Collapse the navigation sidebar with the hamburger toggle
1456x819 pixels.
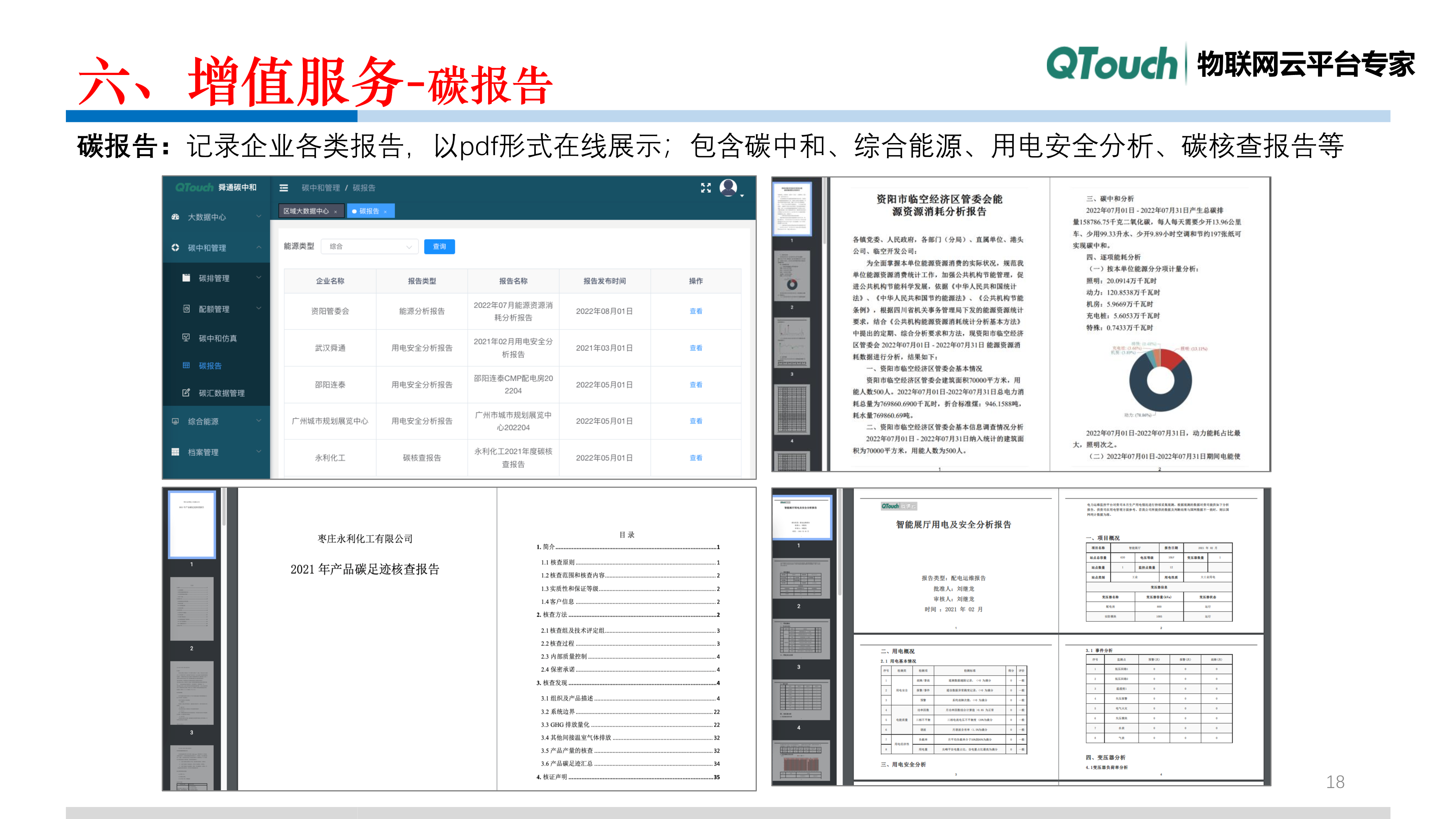pos(284,188)
